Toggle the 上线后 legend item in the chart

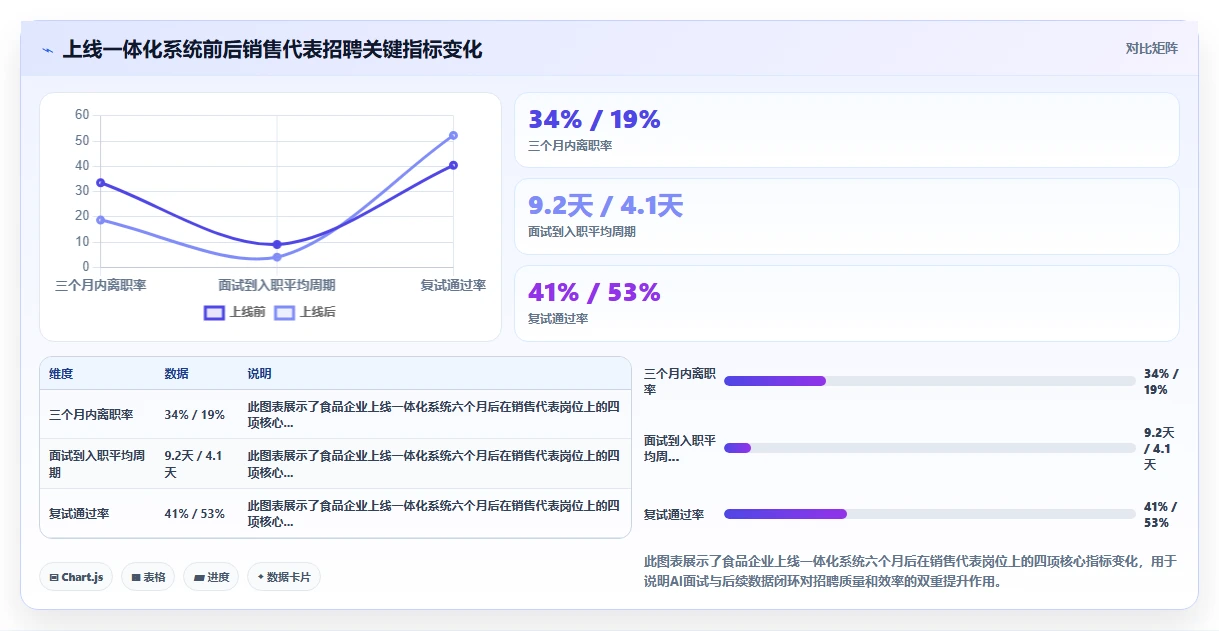coord(305,312)
